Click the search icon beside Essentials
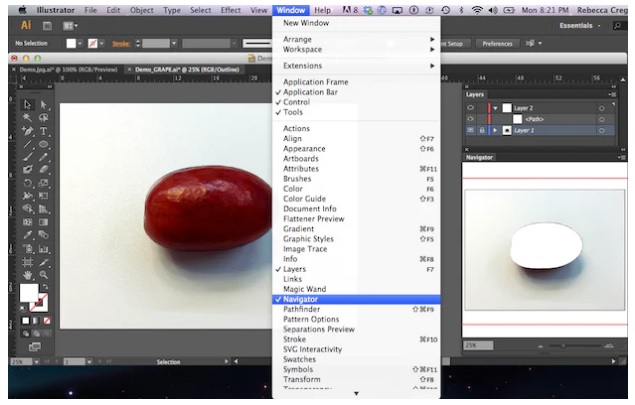This screenshot has height=405, width=635. pyautogui.click(x=617, y=26)
